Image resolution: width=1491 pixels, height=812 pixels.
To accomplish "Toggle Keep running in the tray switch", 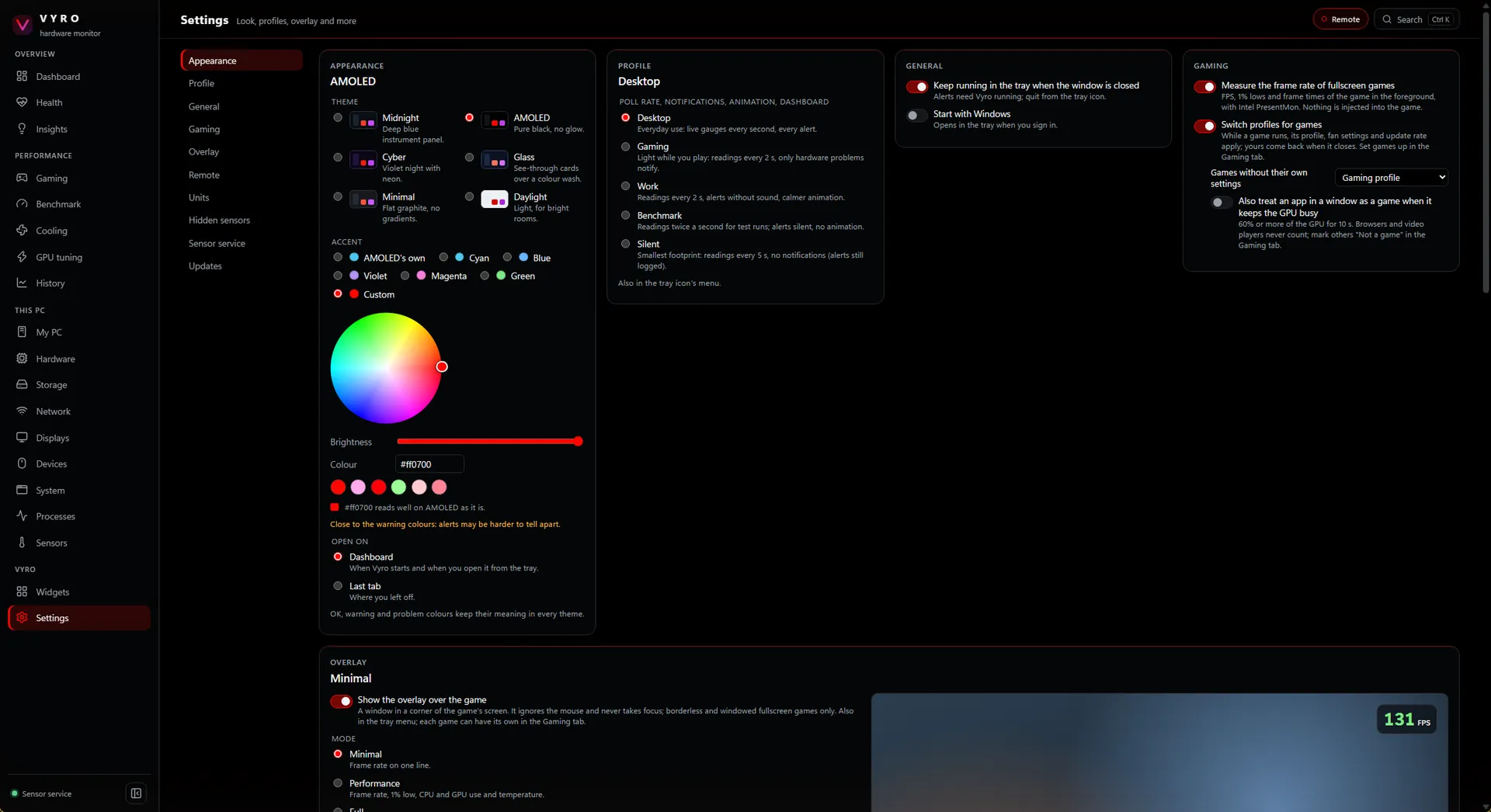I will click(917, 87).
